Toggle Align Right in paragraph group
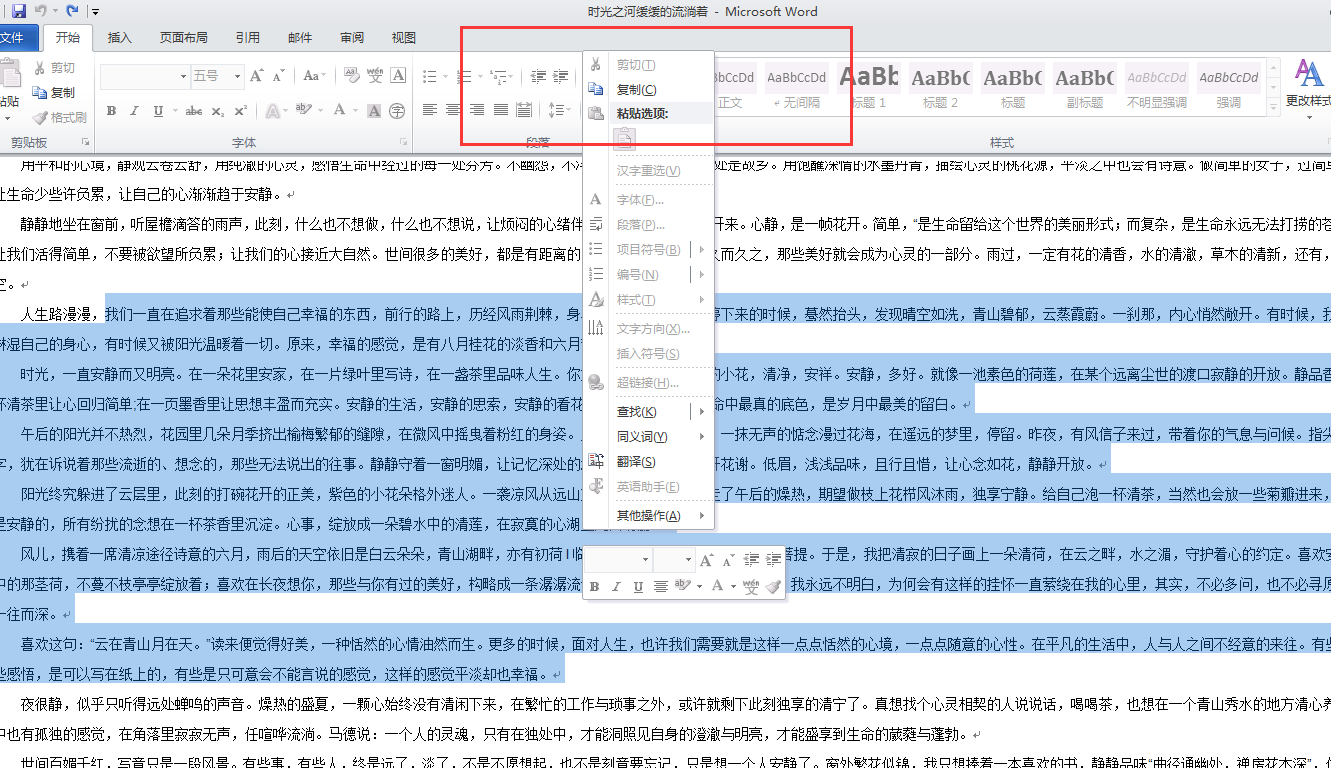The width and height of the screenshot is (1331, 768). pyautogui.click(x=477, y=110)
